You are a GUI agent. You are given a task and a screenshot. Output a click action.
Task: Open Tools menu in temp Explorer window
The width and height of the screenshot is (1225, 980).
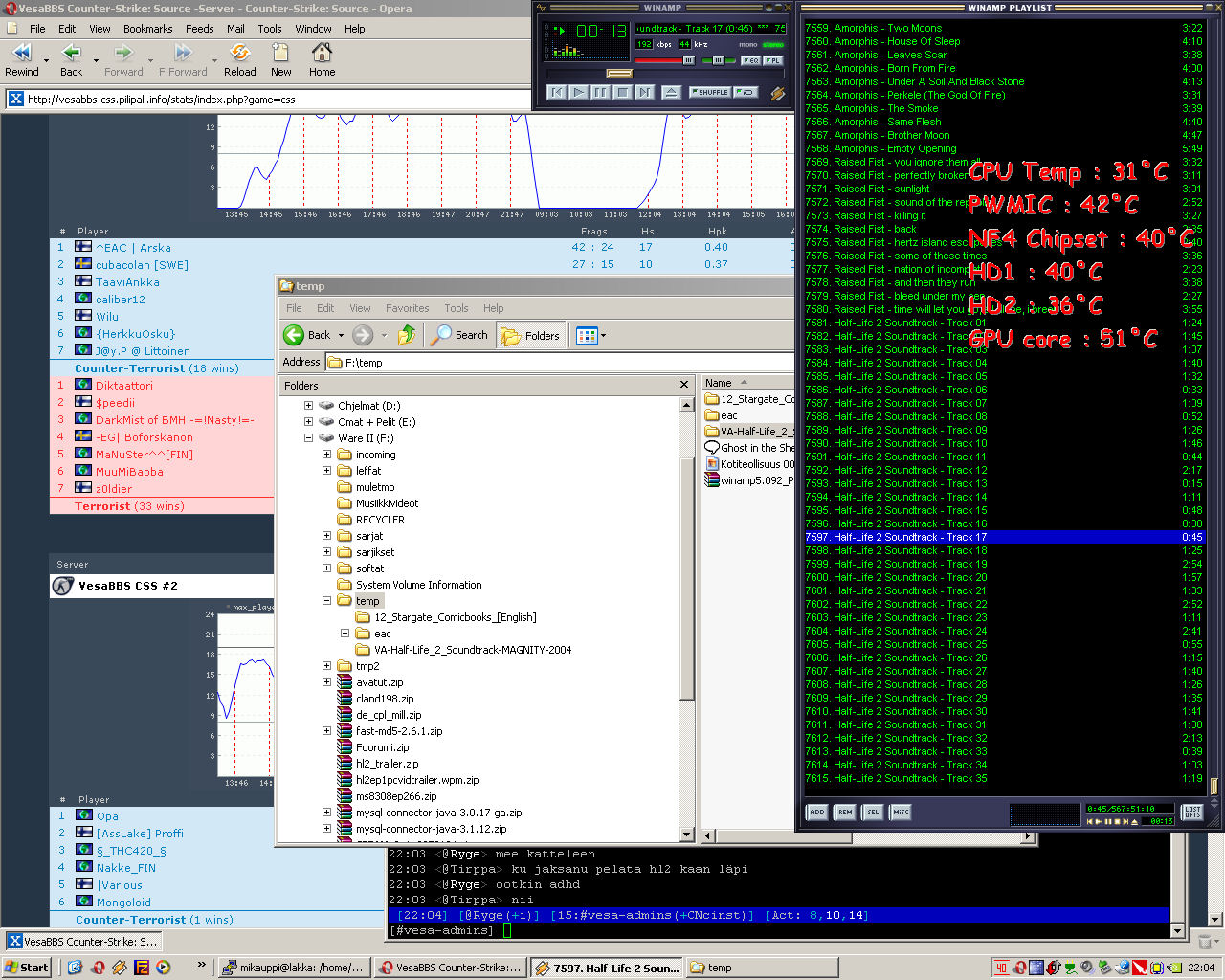[456, 308]
